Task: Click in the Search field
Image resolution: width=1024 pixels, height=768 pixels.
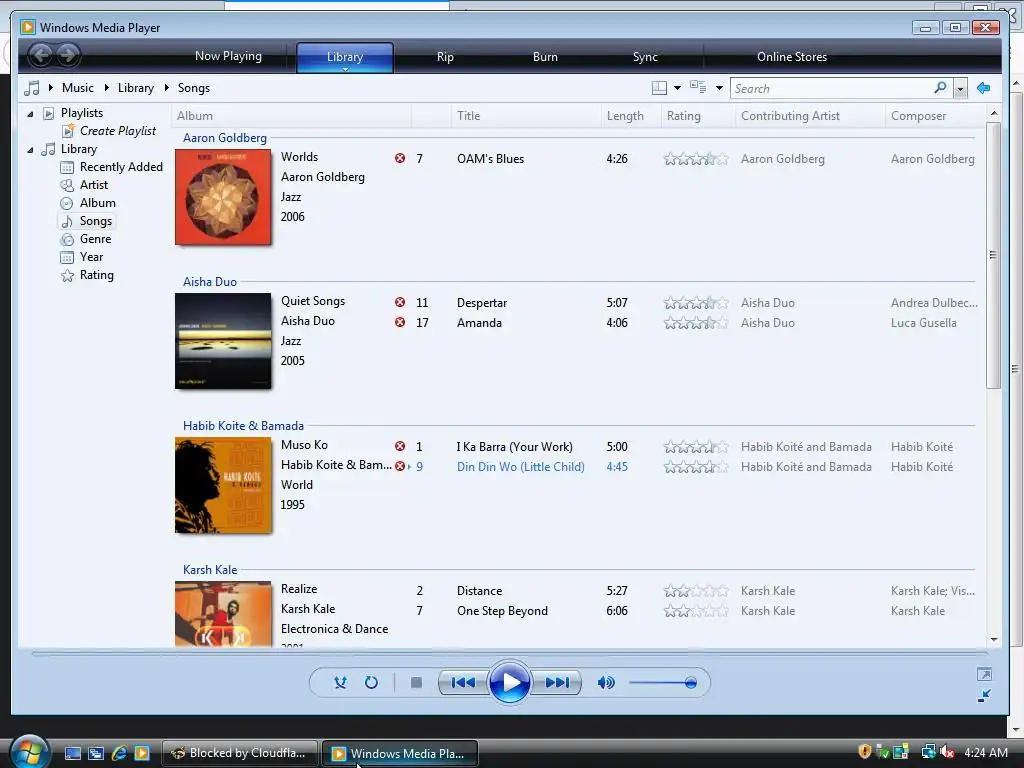Action: click(x=831, y=88)
